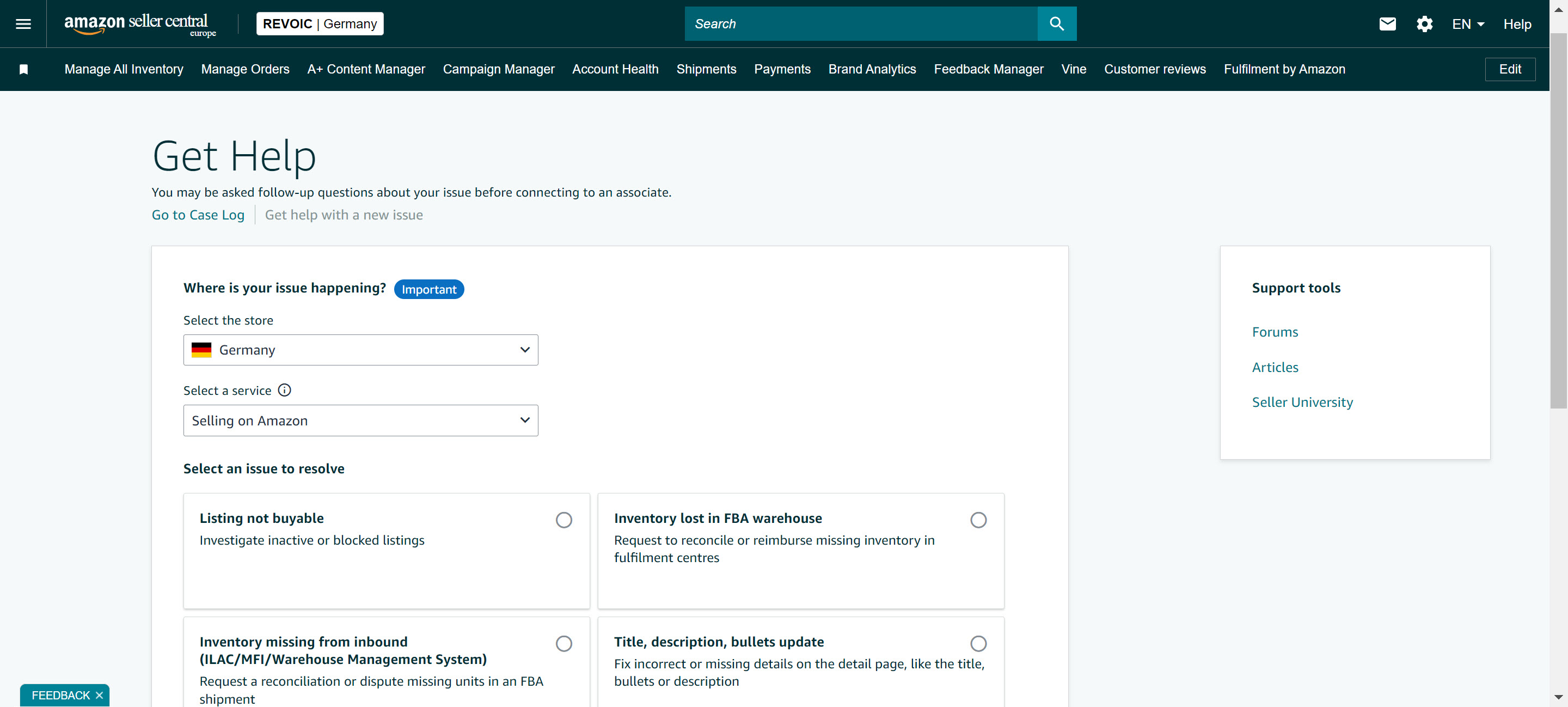Click the info icon next to Select a service
Image resolution: width=1568 pixels, height=707 pixels.
(x=284, y=391)
